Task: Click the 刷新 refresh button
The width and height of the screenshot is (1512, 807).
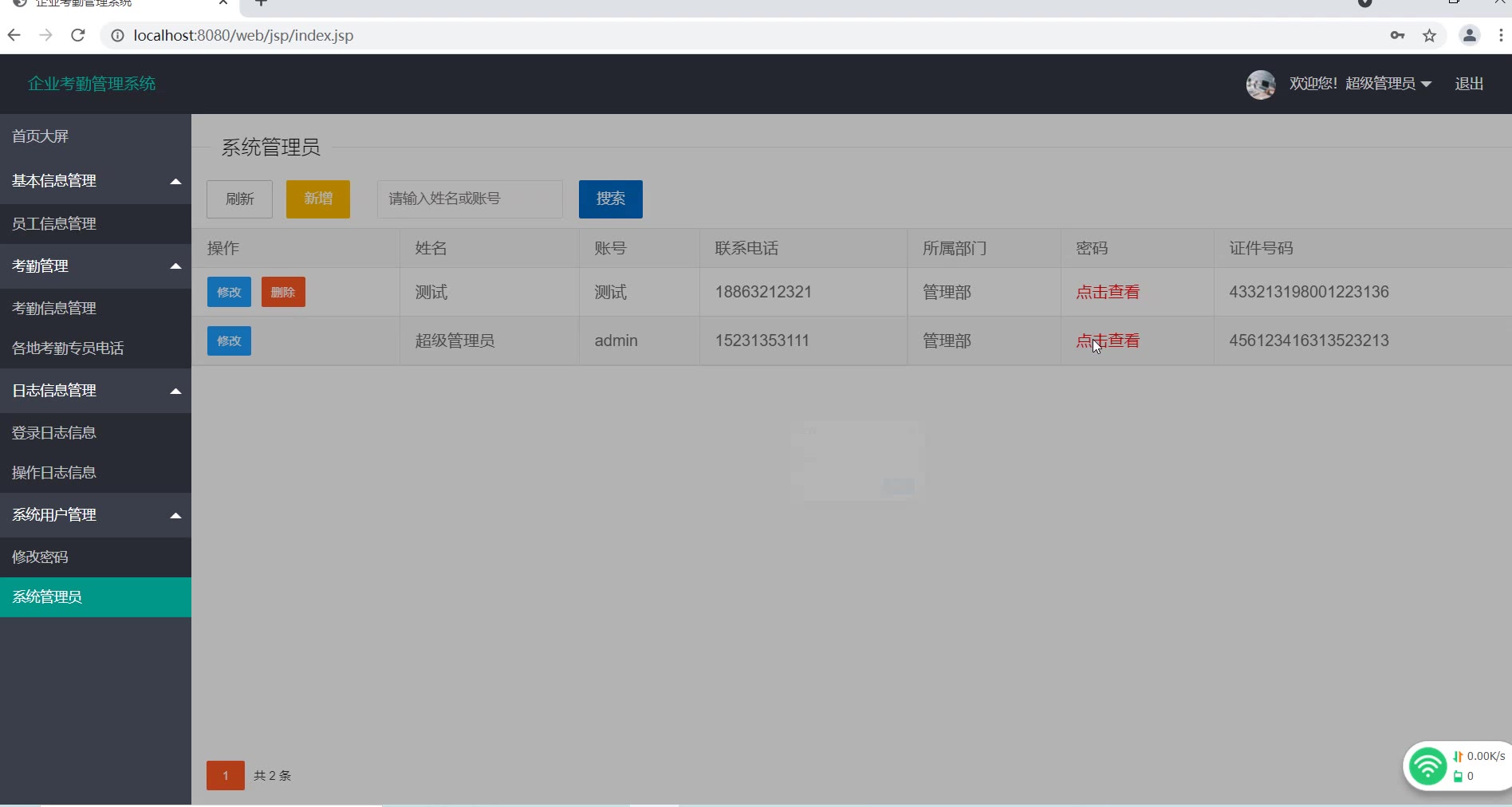Action: (x=239, y=199)
